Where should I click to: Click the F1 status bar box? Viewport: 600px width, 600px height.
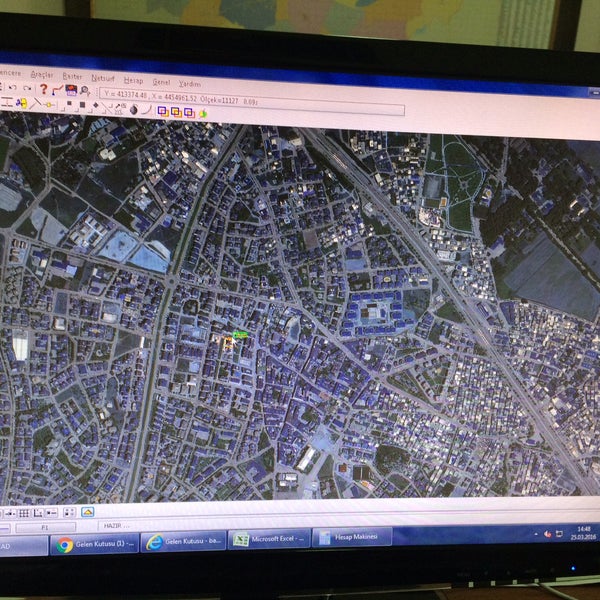tap(45, 528)
